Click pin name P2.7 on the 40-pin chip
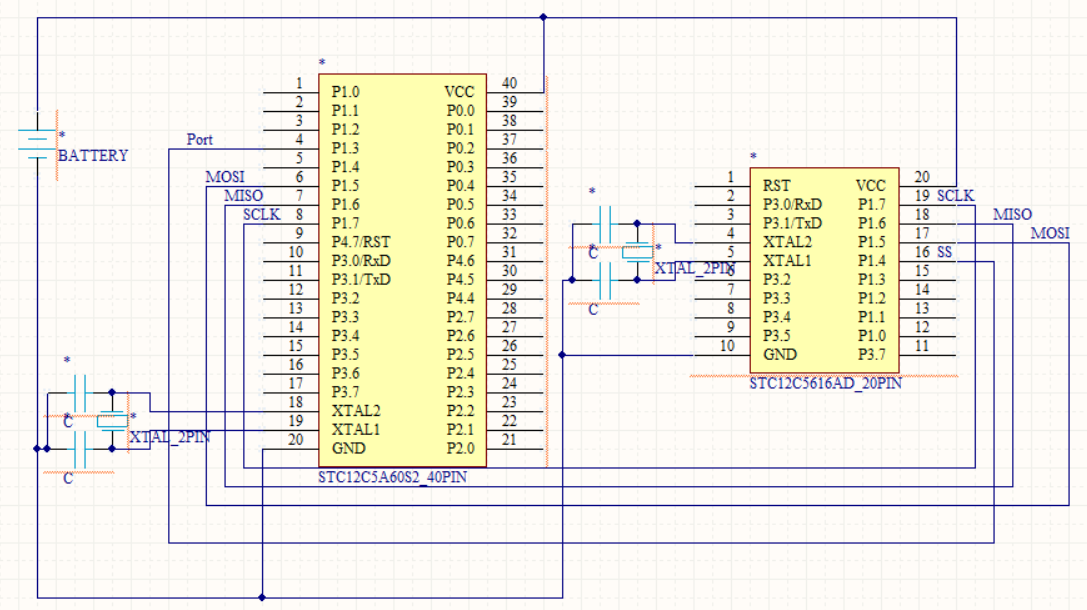This screenshot has height=610, width=1087. click(x=460, y=316)
